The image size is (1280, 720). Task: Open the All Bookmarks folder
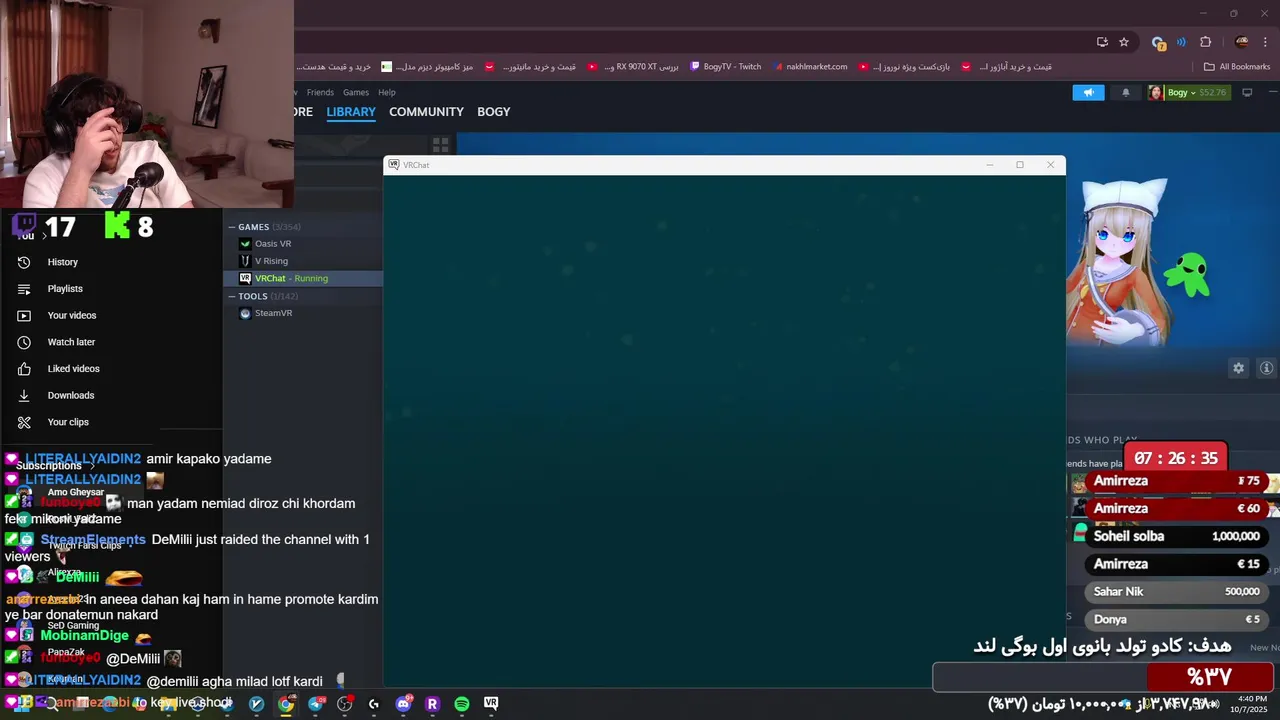[1237, 67]
